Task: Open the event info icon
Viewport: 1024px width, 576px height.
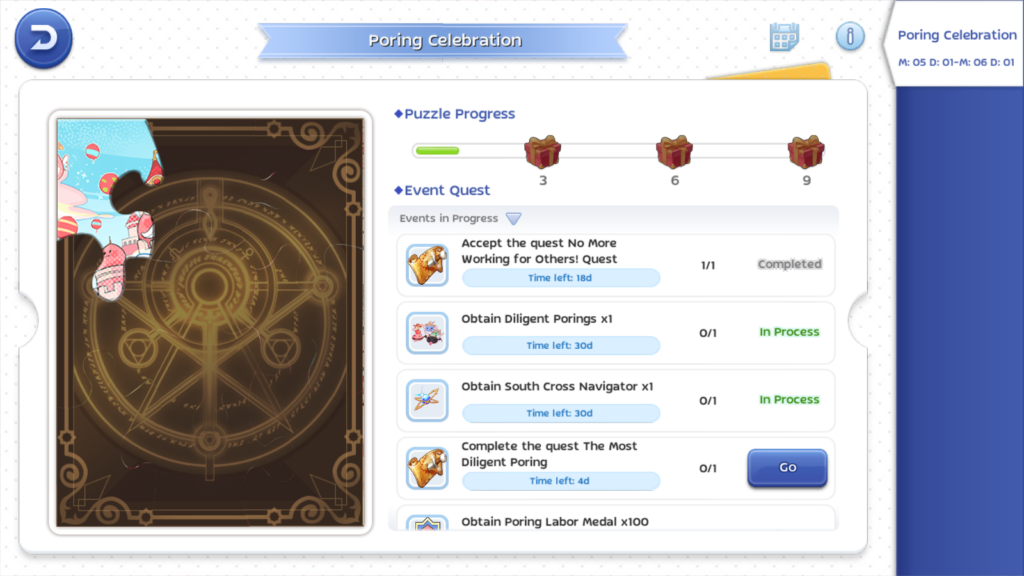Action: 850,36
